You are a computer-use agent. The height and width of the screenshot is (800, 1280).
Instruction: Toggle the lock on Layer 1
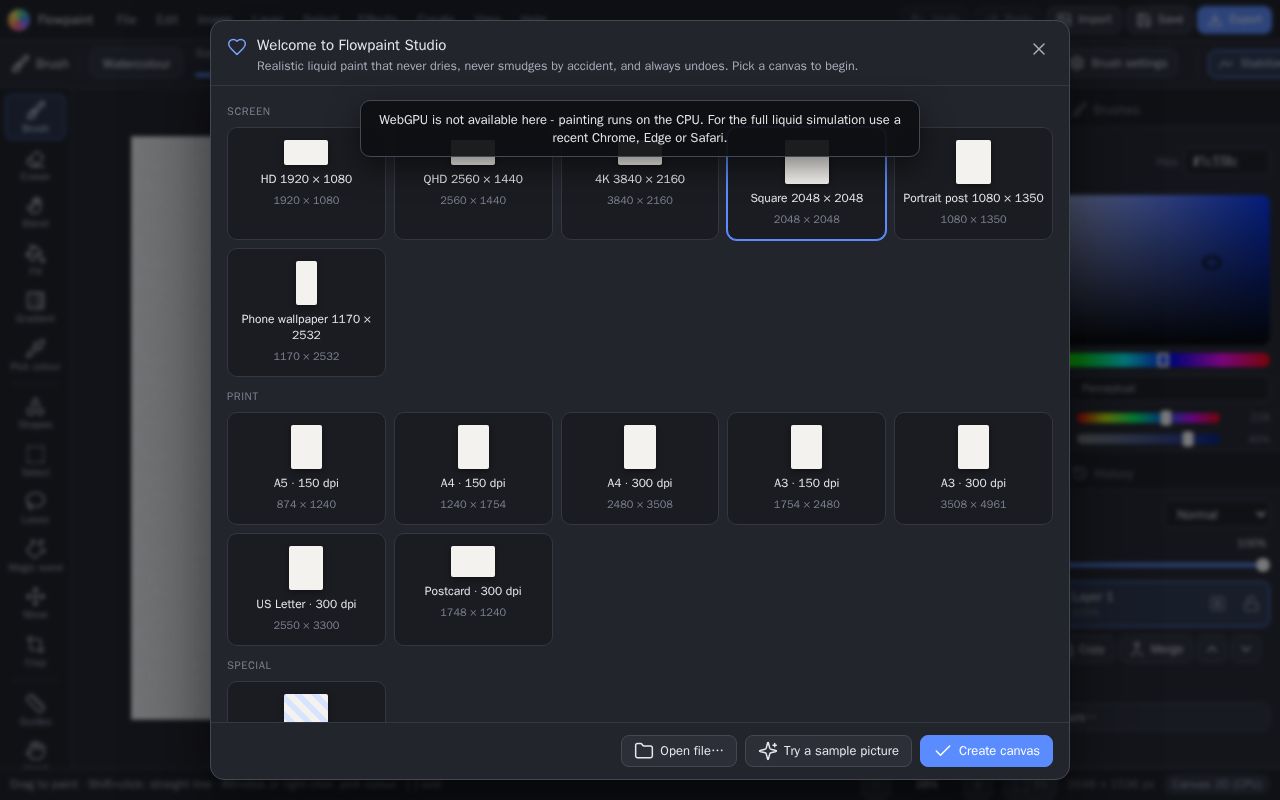pyautogui.click(x=1251, y=604)
